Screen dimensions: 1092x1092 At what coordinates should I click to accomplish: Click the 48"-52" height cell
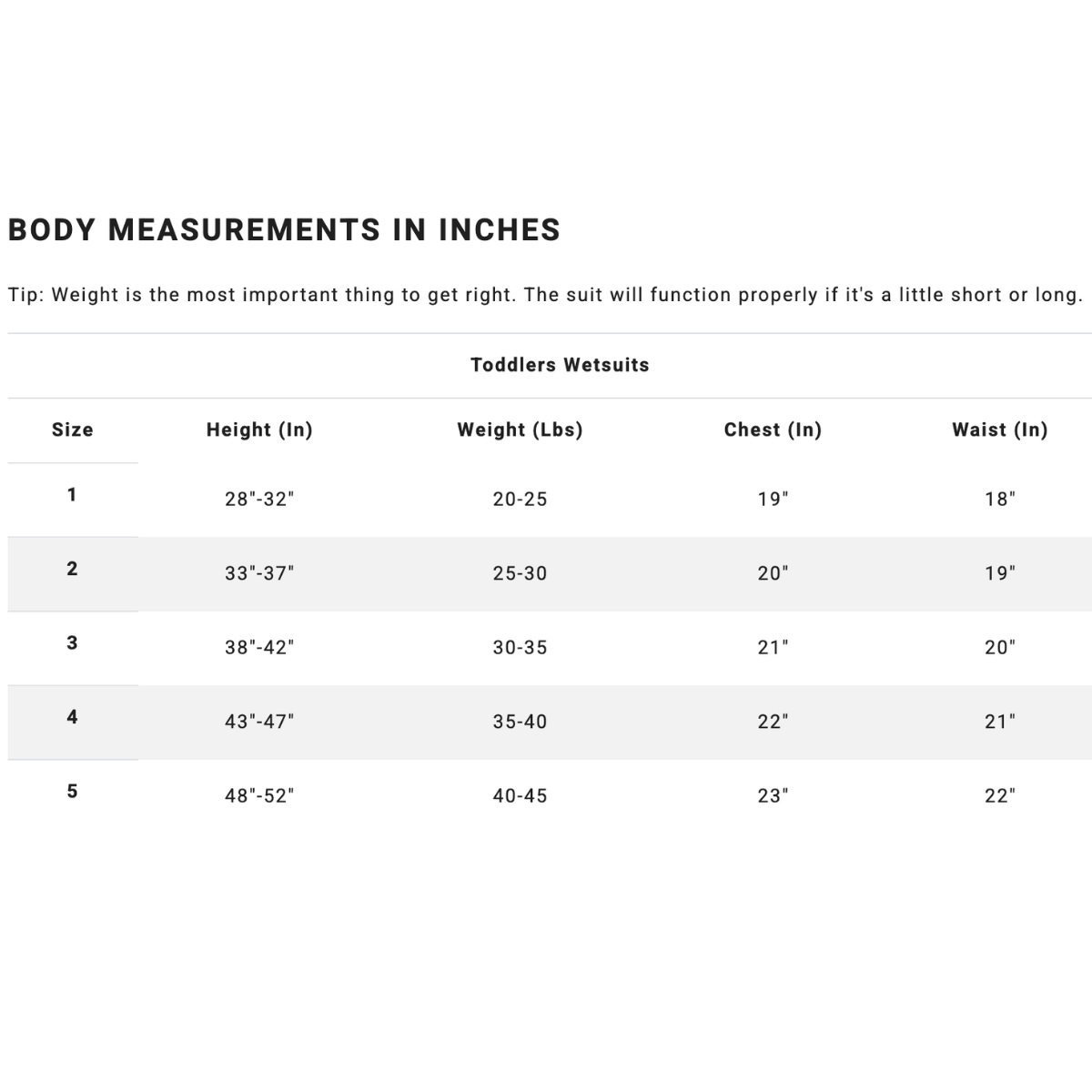pyautogui.click(x=259, y=795)
